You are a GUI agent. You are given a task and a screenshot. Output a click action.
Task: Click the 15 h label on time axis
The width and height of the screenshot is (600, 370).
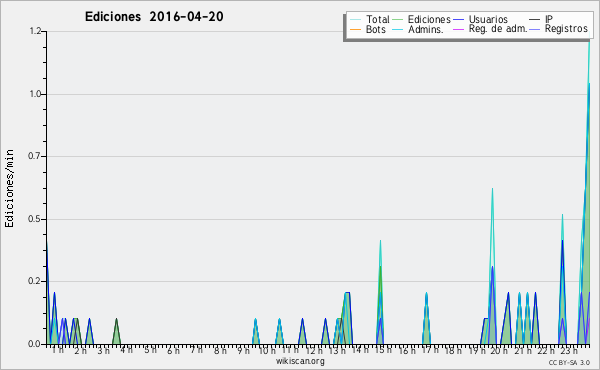pyautogui.click(x=383, y=350)
